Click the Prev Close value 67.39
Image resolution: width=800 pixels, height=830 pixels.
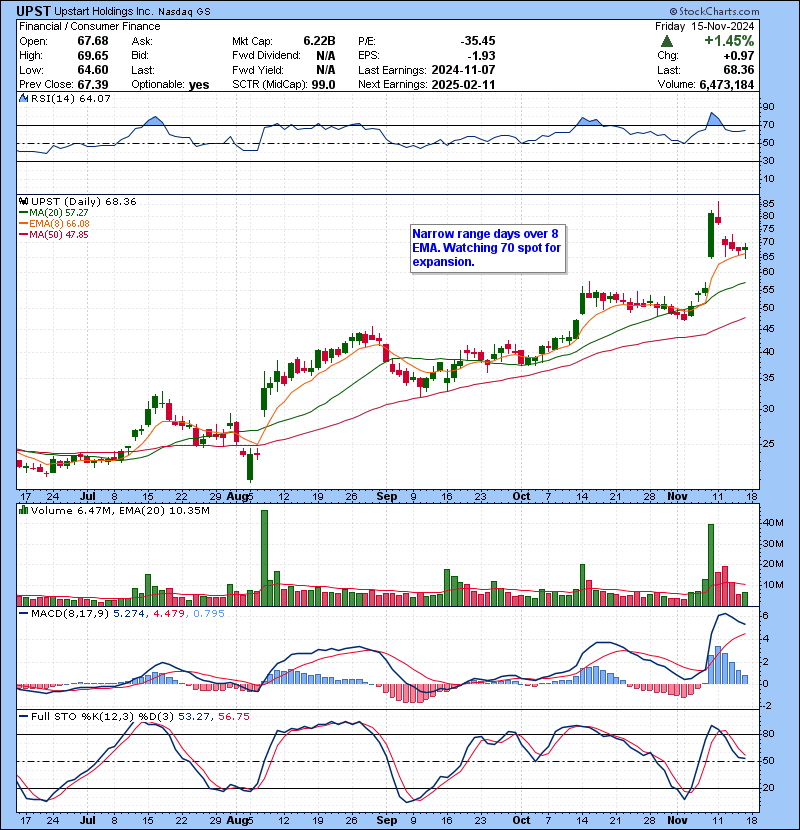click(x=93, y=85)
